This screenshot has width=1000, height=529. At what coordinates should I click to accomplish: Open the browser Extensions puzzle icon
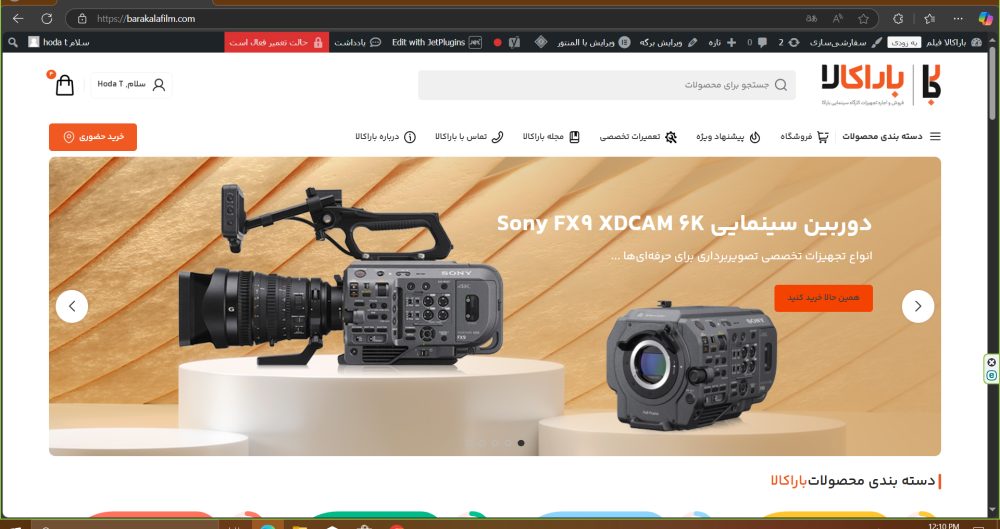click(898, 19)
